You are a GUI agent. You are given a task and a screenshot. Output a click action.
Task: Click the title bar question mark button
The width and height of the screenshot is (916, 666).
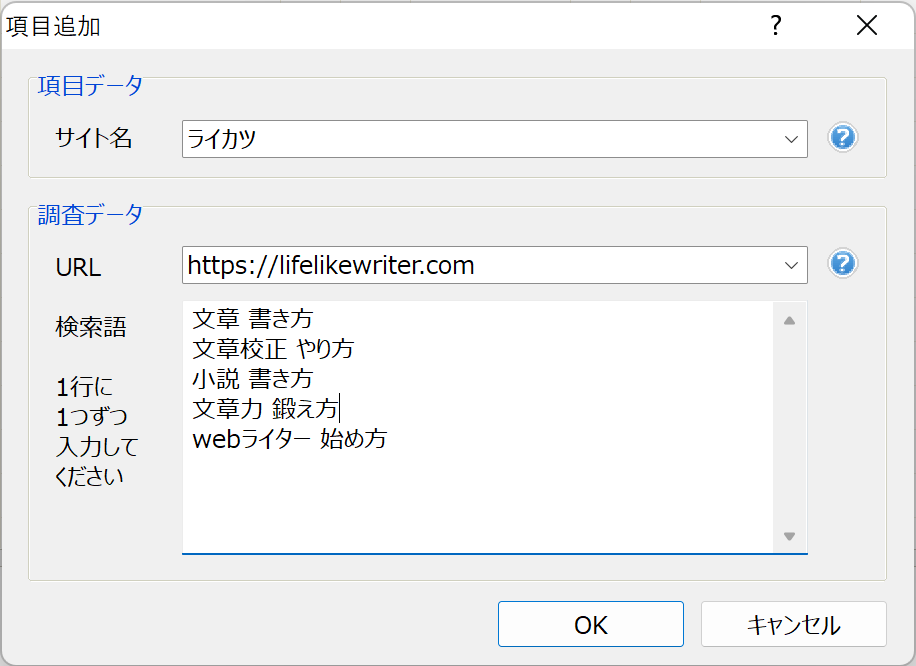tap(775, 26)
